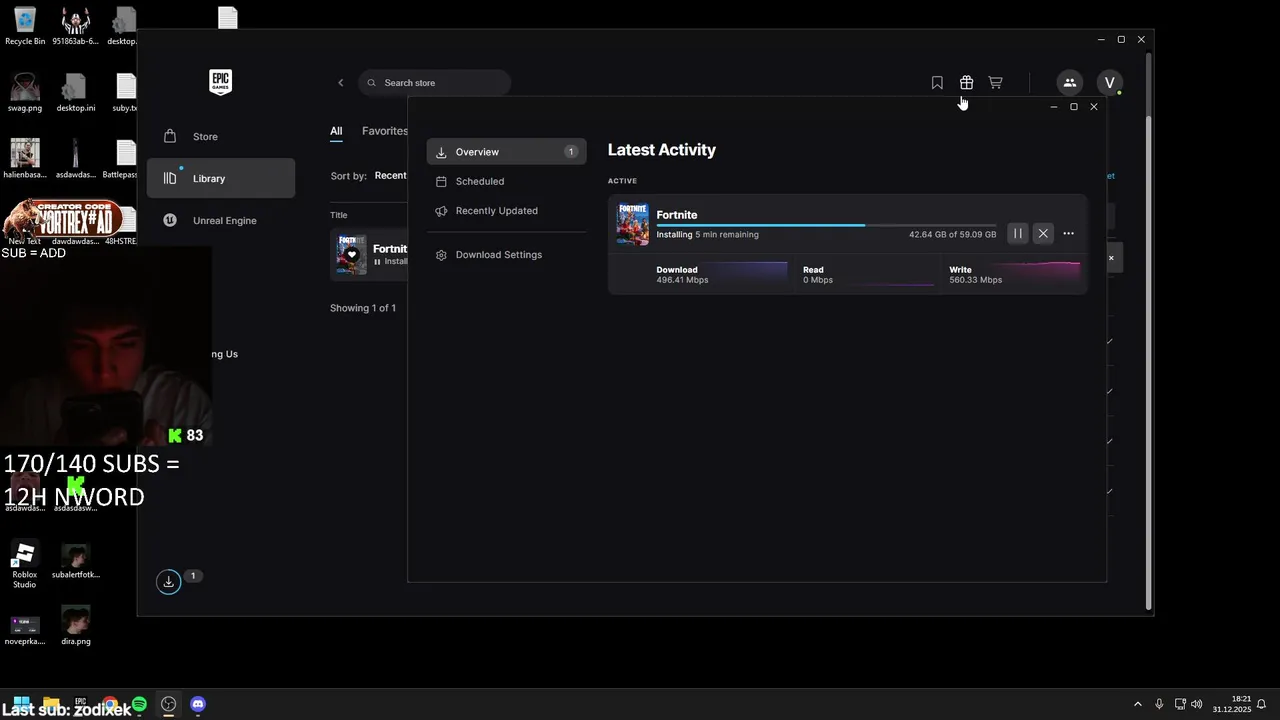This screenshot has width=1280, height=720.
Task: Click the Fortnite title in Latest Activity
Action: click(x=677, y=215)
